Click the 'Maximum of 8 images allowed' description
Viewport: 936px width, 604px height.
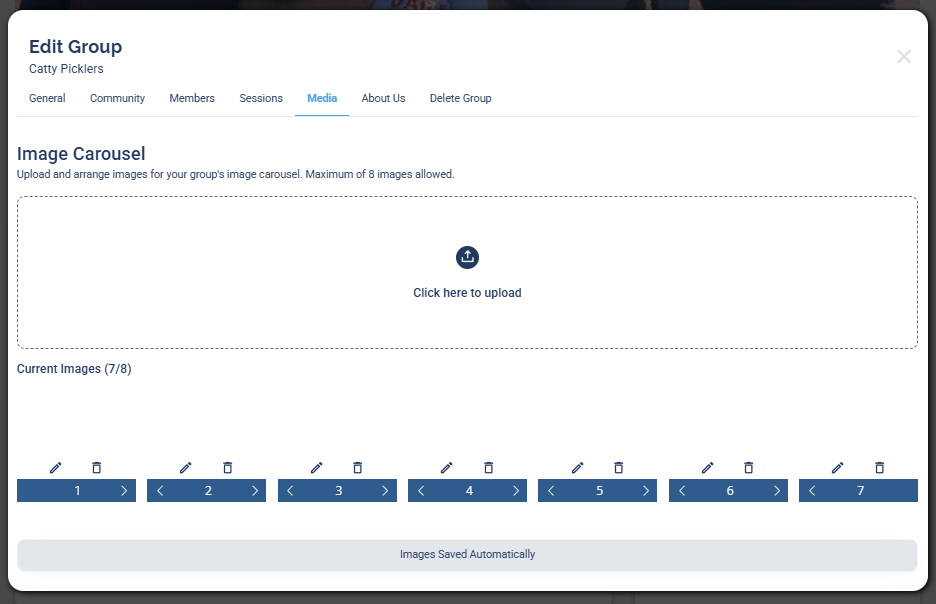click(x=380, y=174)
